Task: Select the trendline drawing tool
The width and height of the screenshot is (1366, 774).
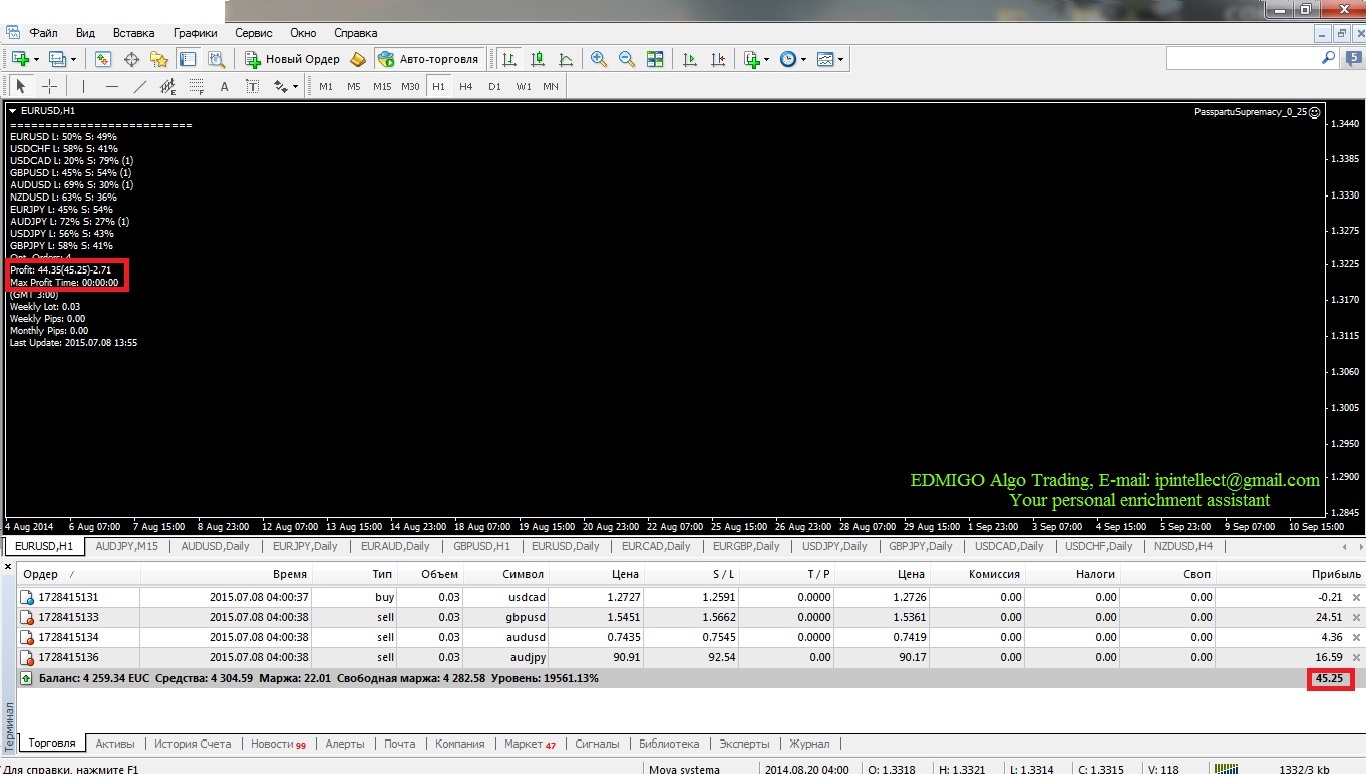Action: [x=140, y=86]
